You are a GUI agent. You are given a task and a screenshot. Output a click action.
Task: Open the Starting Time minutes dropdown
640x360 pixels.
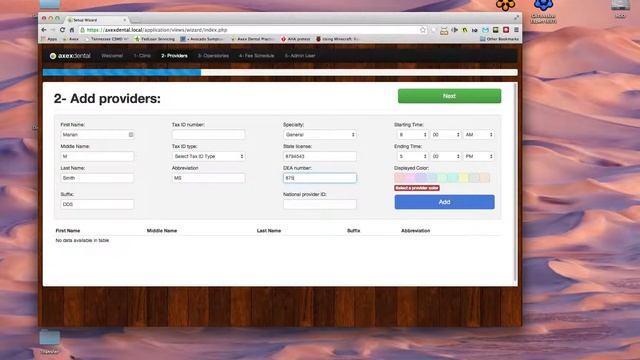pyautogui.click(x=445, y=135)
